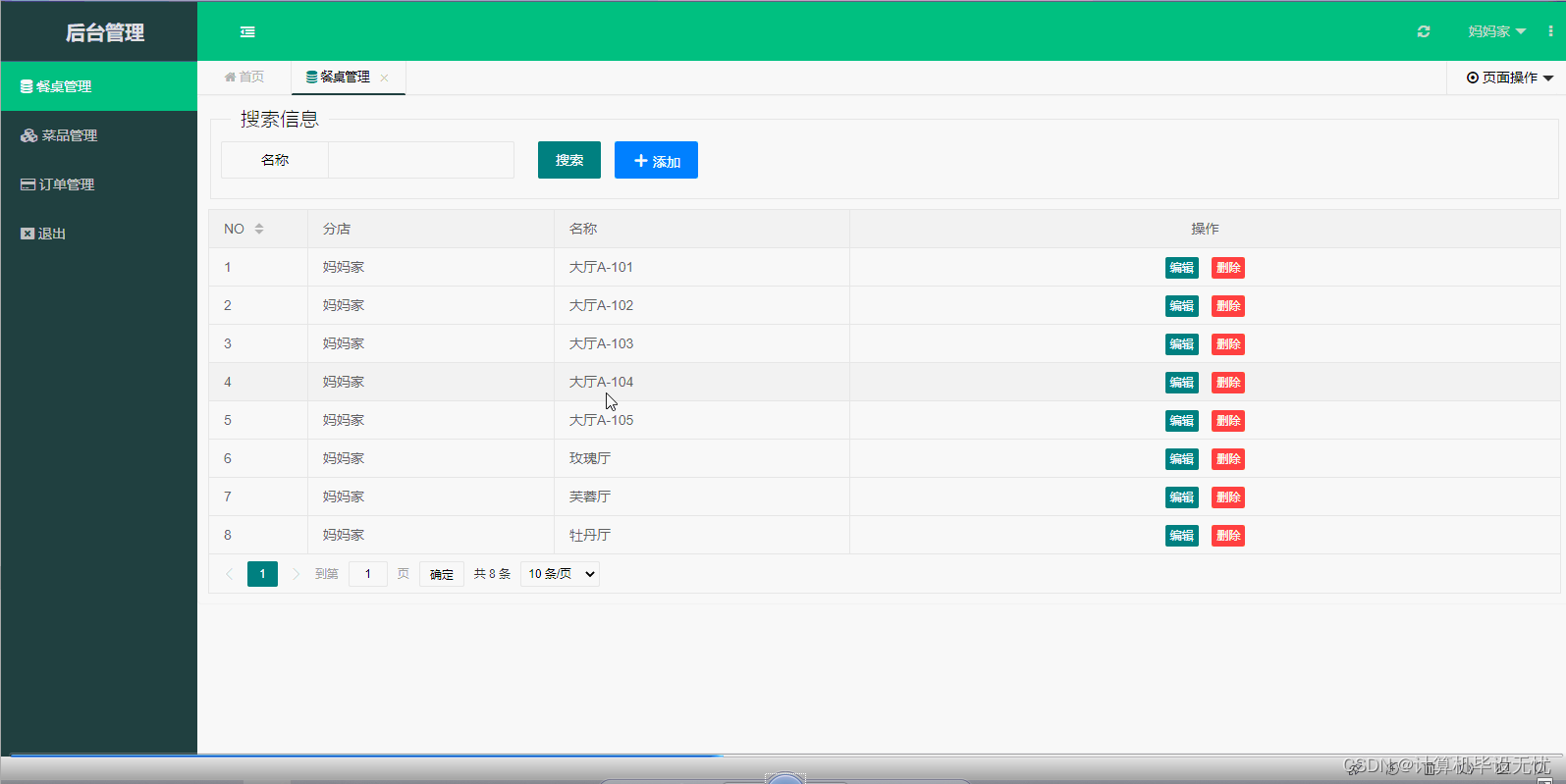Select the 玫瑰厅 name cell

click(x=702, y=458)
